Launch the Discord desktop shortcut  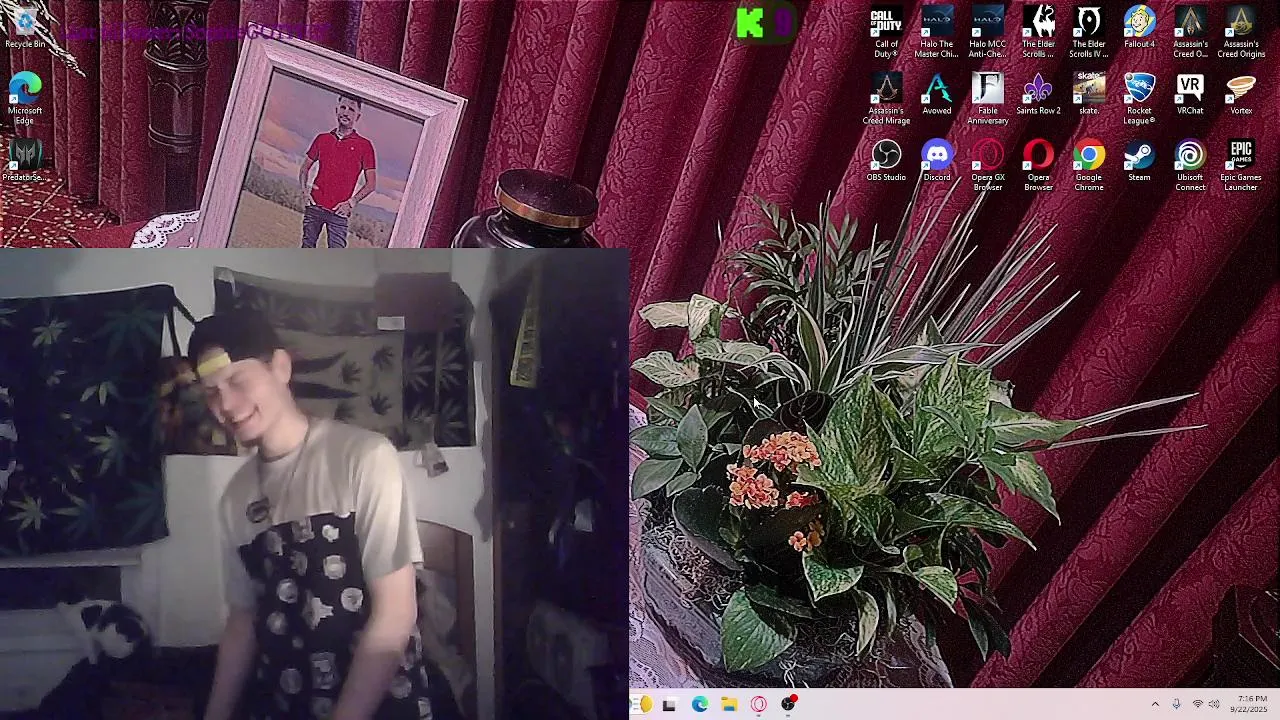point(937,161)
